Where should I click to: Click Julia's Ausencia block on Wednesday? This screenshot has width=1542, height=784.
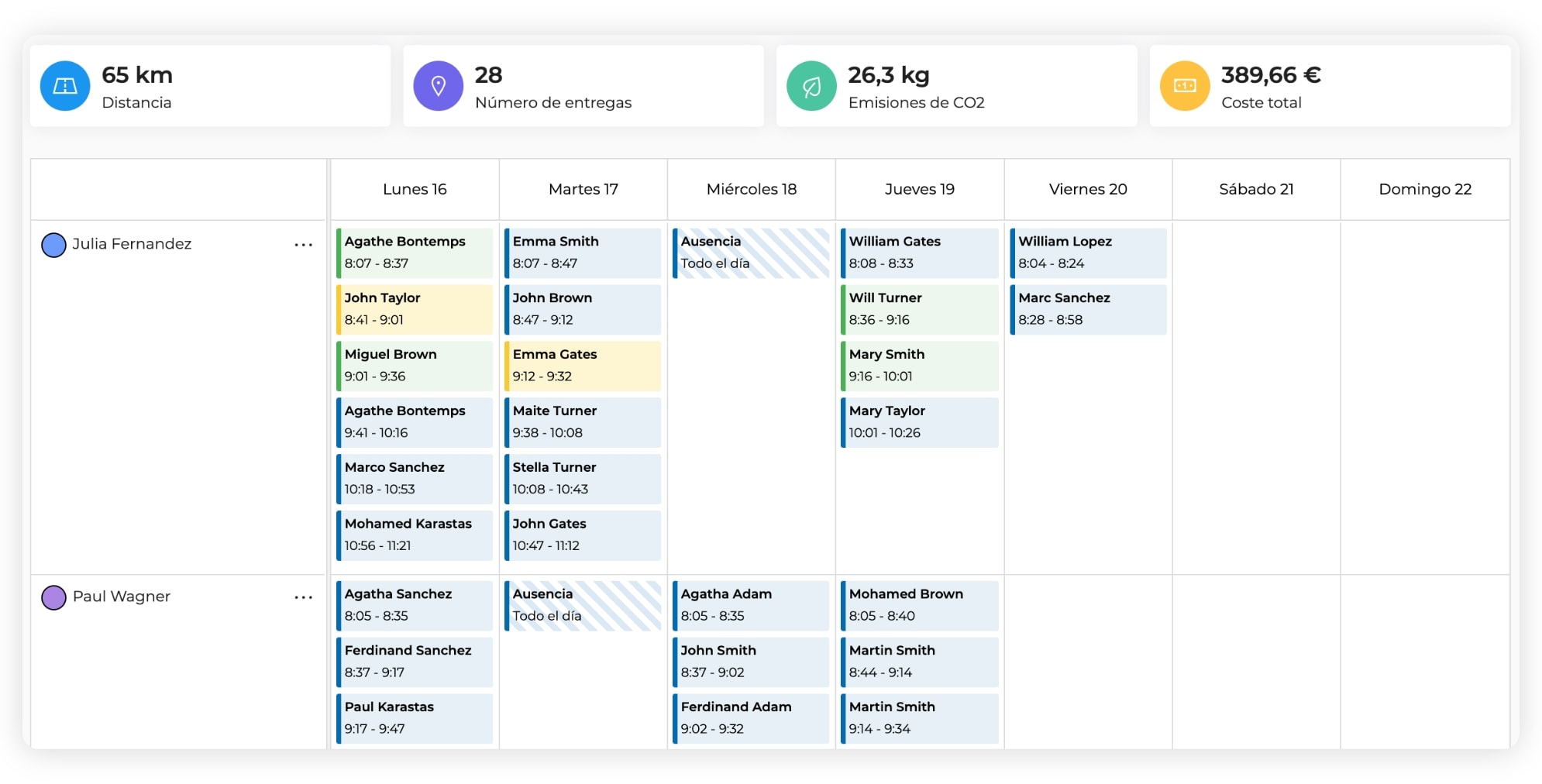click(x=751, y=253)
